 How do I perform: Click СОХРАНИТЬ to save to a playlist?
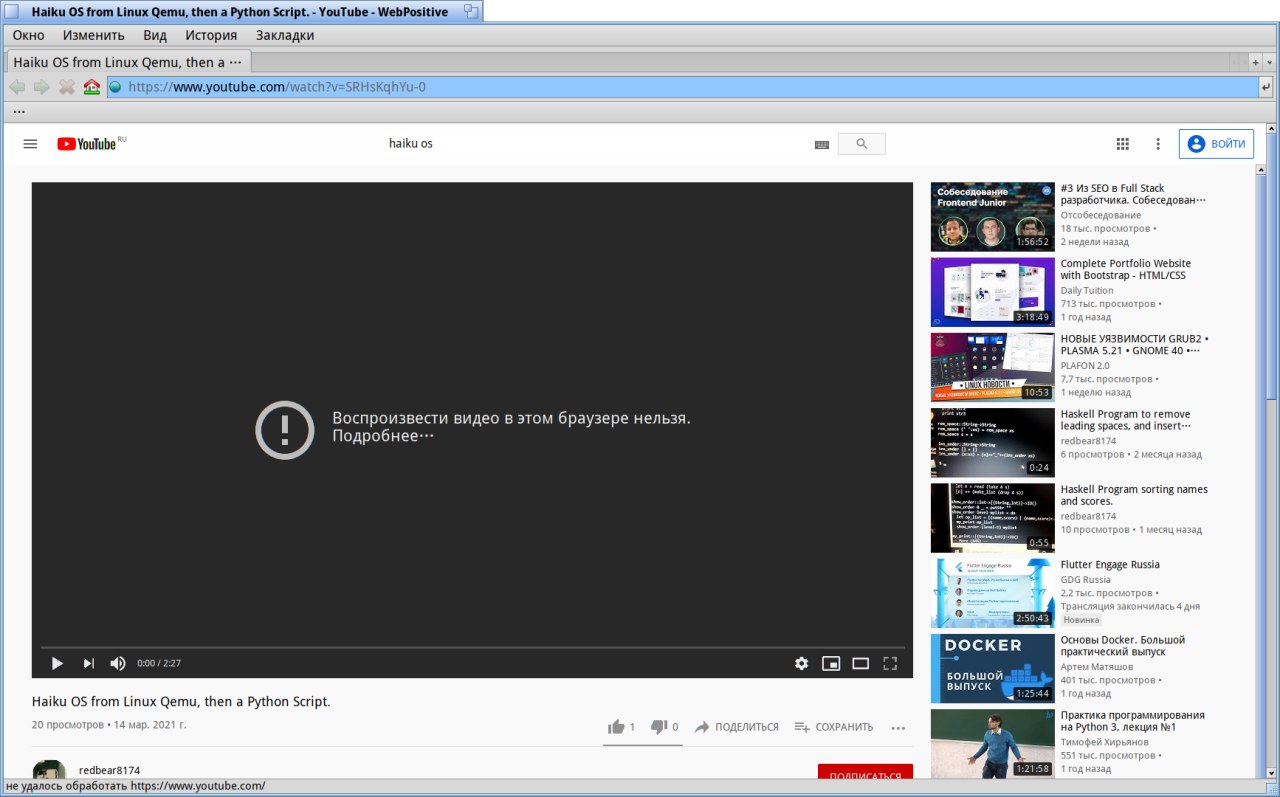tap(834, 727)
